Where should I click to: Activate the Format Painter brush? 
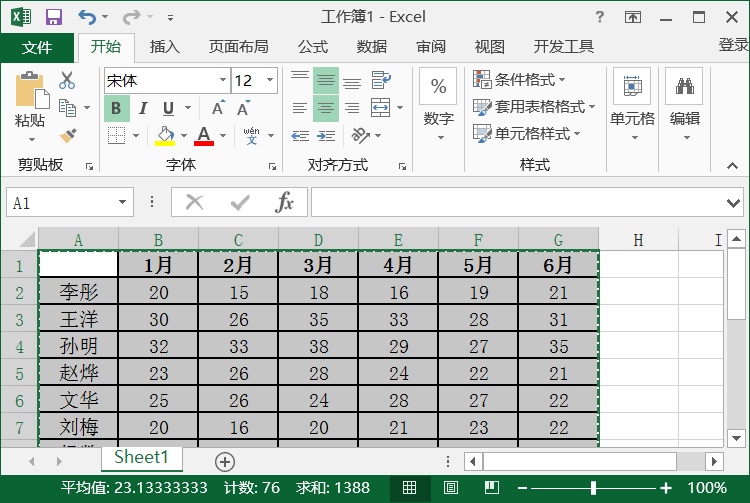(68, 135)
